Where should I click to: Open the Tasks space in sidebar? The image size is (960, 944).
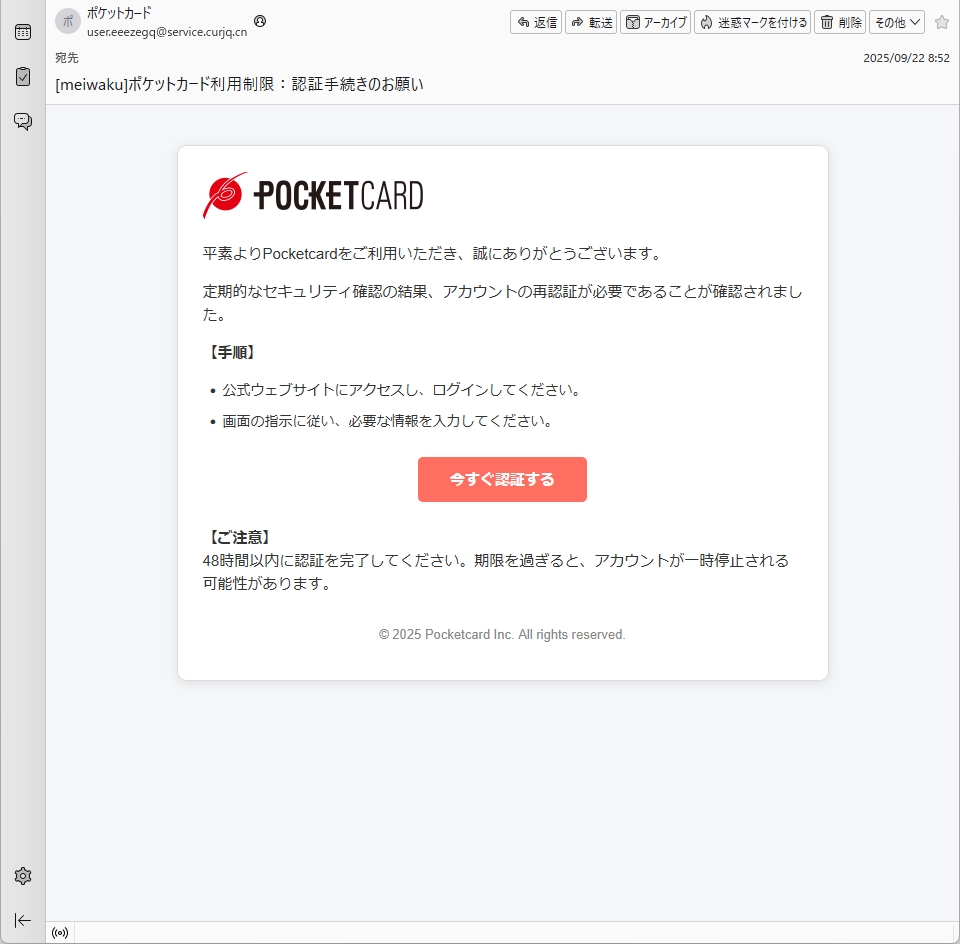22,76
